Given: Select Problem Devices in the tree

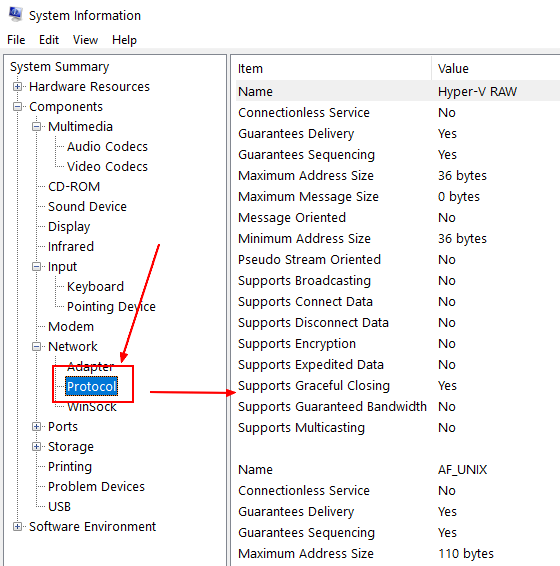Looking at the screenshot, I should pos(96,487).
